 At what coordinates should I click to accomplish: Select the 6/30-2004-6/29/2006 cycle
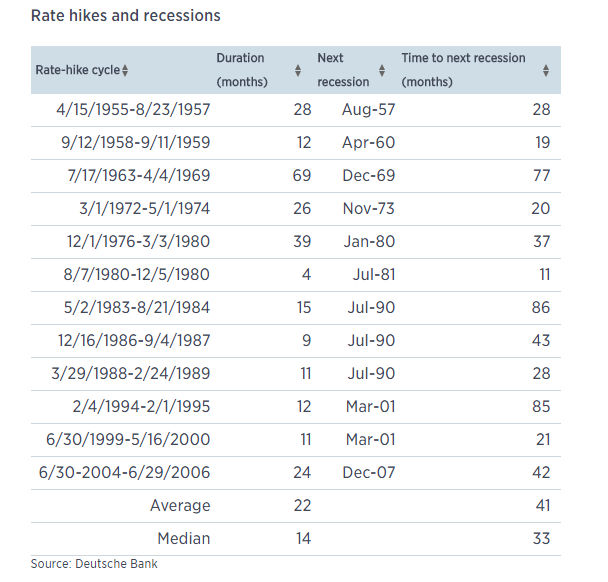pos(124,473)
